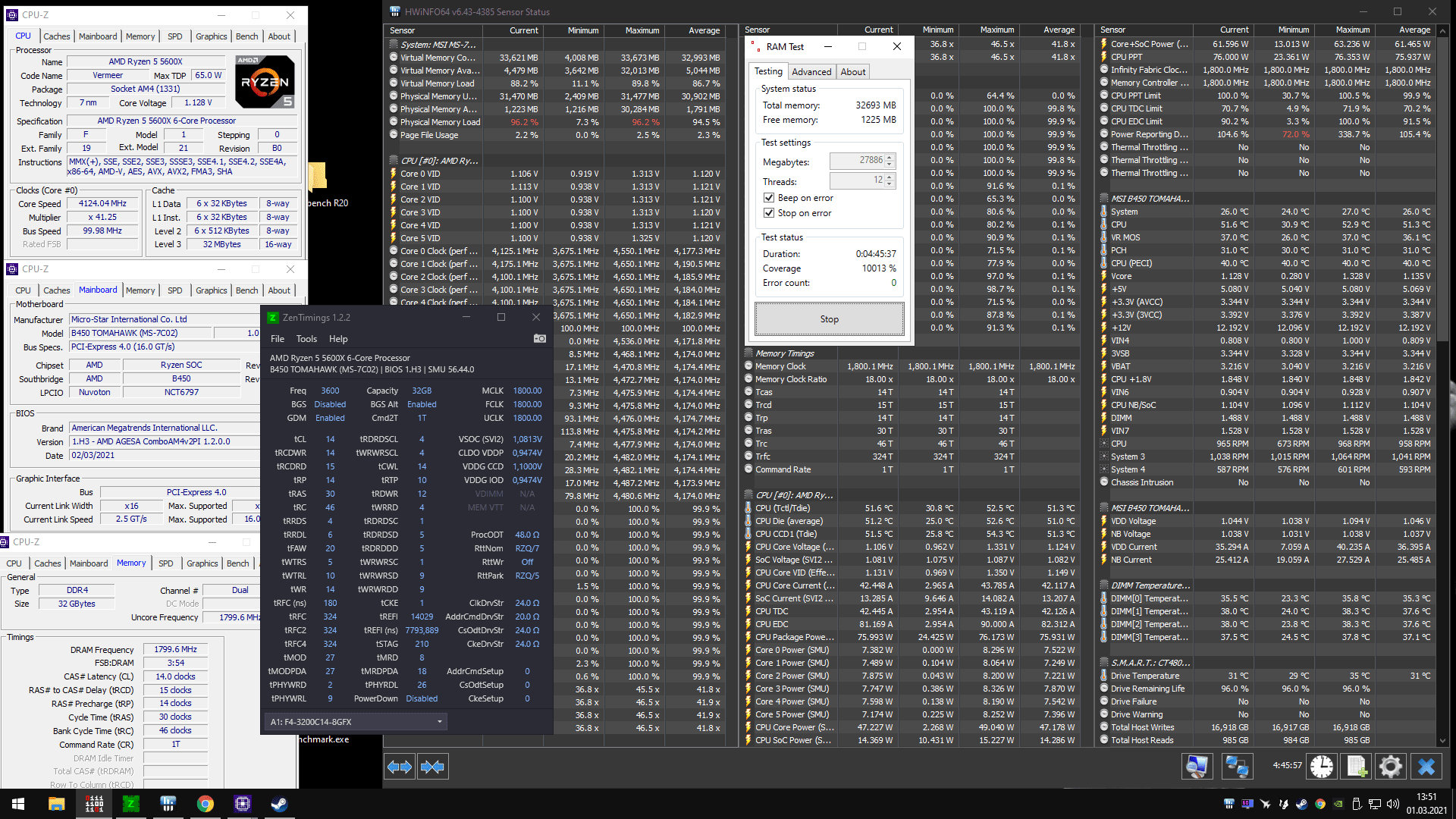Viewport: 1456px width, 819px height.
Task: Open Memory tab in middle CPU-Z window
Action: coord(140,290)
